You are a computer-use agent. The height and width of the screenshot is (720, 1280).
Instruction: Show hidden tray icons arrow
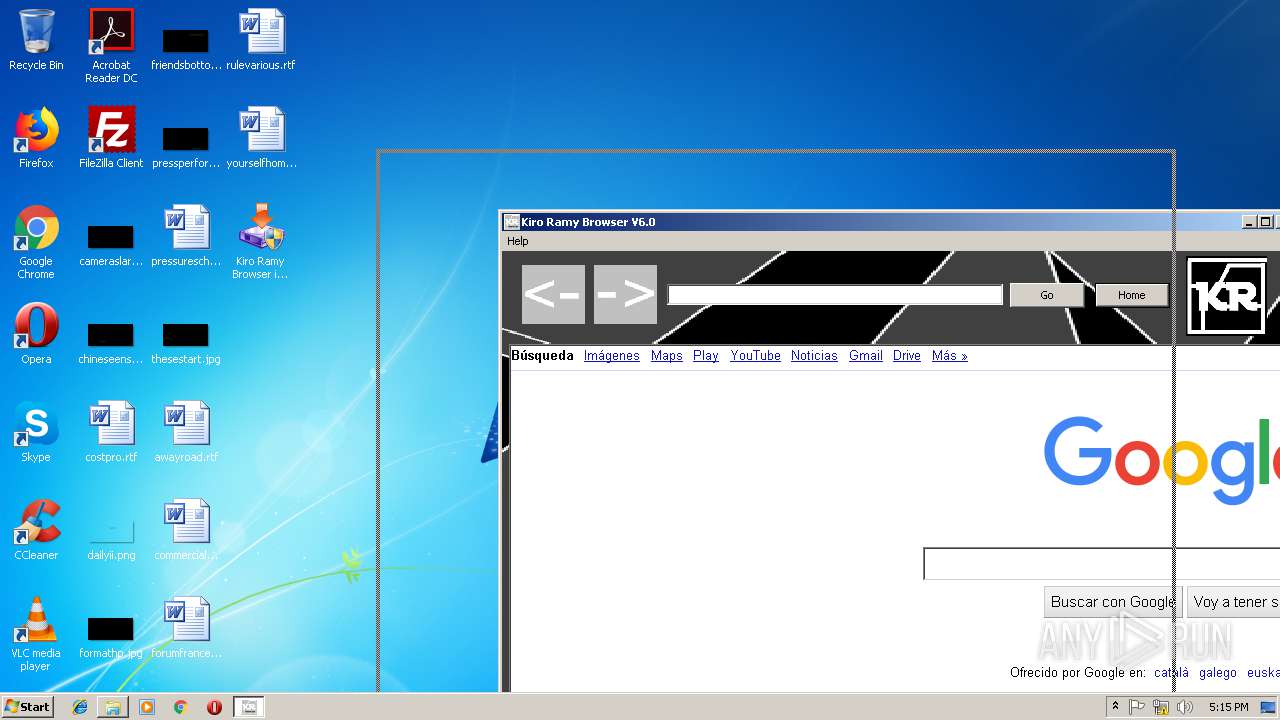(1115, 707)
